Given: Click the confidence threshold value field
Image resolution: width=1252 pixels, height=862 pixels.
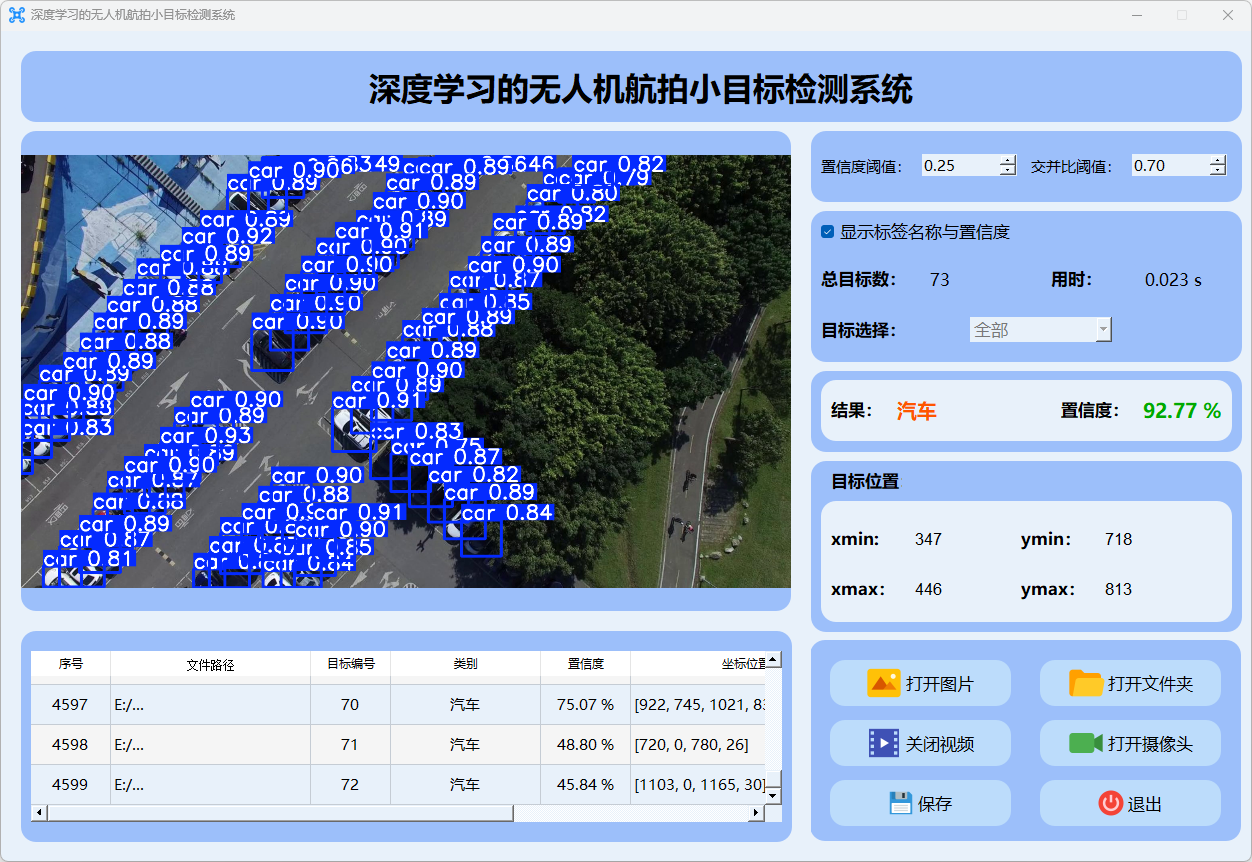Looking at the screenshot, I should [x=958, y=166].
